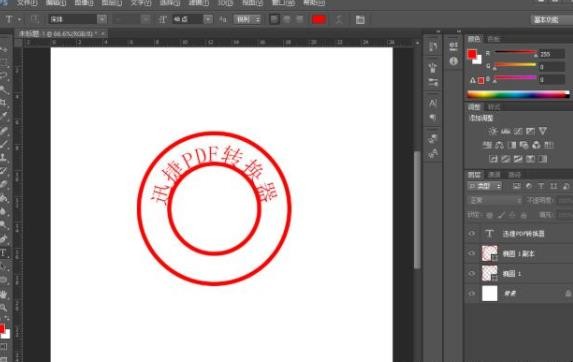The width and height of the screenshot is (573, 362).
Task: Hide the 迅捷PDF转换器 text layer
Action: pos(472,233)
